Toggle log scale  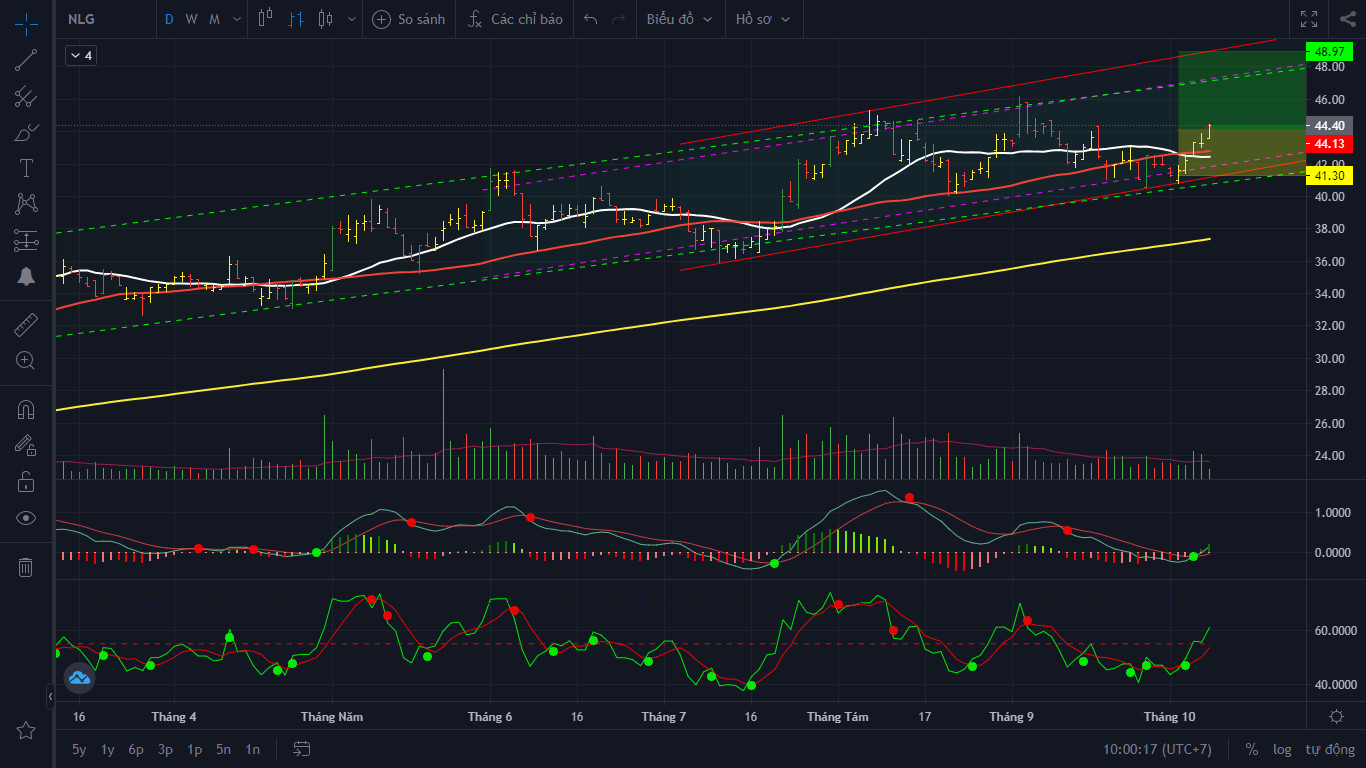[x=1282, y=749]
